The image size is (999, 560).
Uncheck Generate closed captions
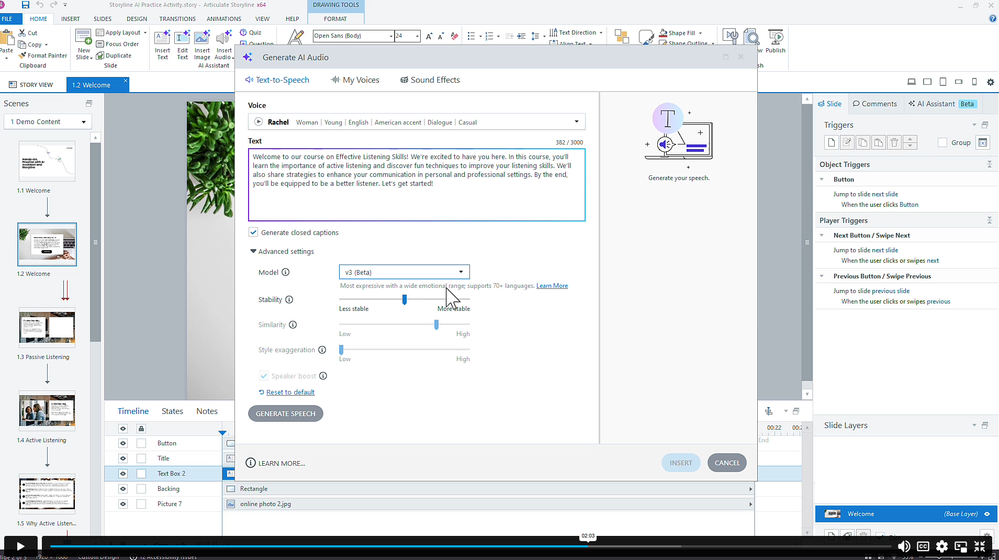tap(253, 232)
